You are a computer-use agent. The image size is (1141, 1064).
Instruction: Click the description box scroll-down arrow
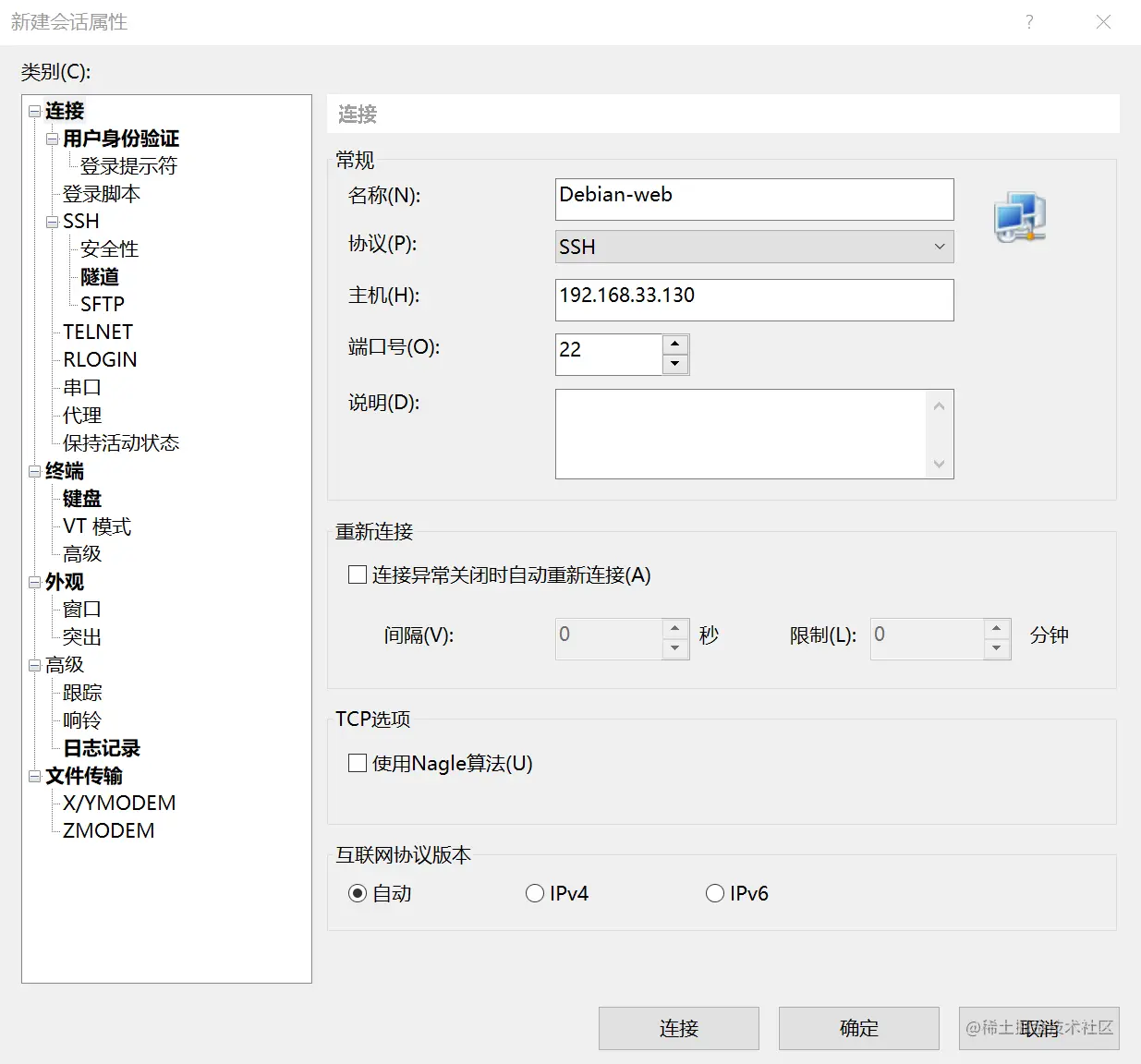click(940, 464)
